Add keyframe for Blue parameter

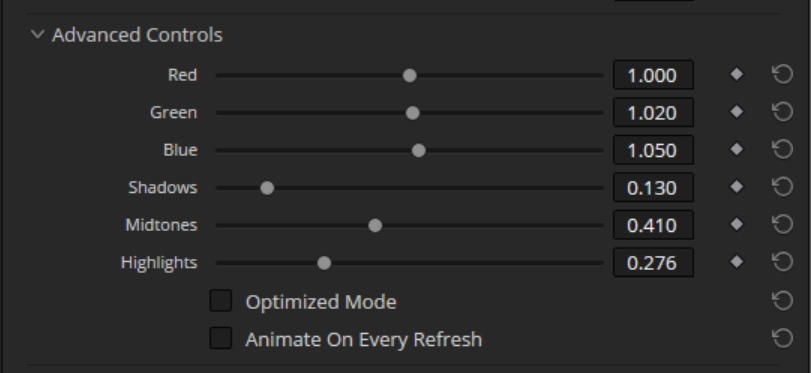tap(737, 150)
